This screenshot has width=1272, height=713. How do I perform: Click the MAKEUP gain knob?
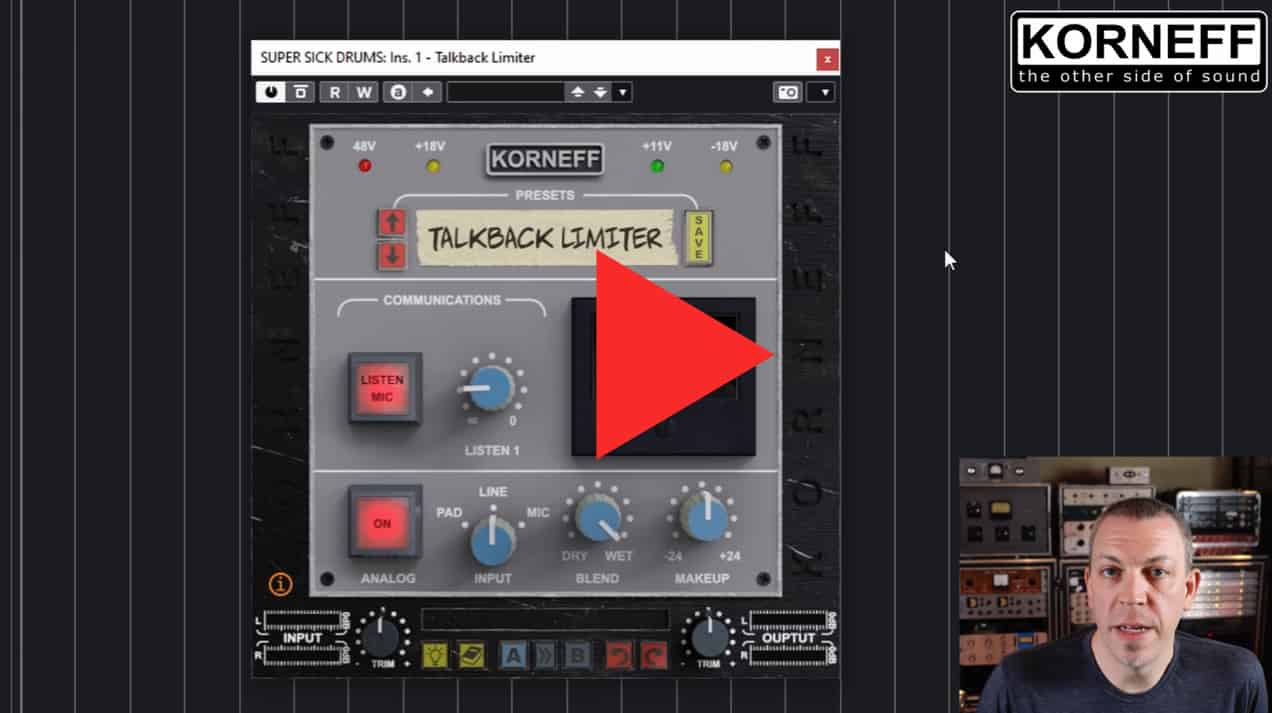point(705,517)
